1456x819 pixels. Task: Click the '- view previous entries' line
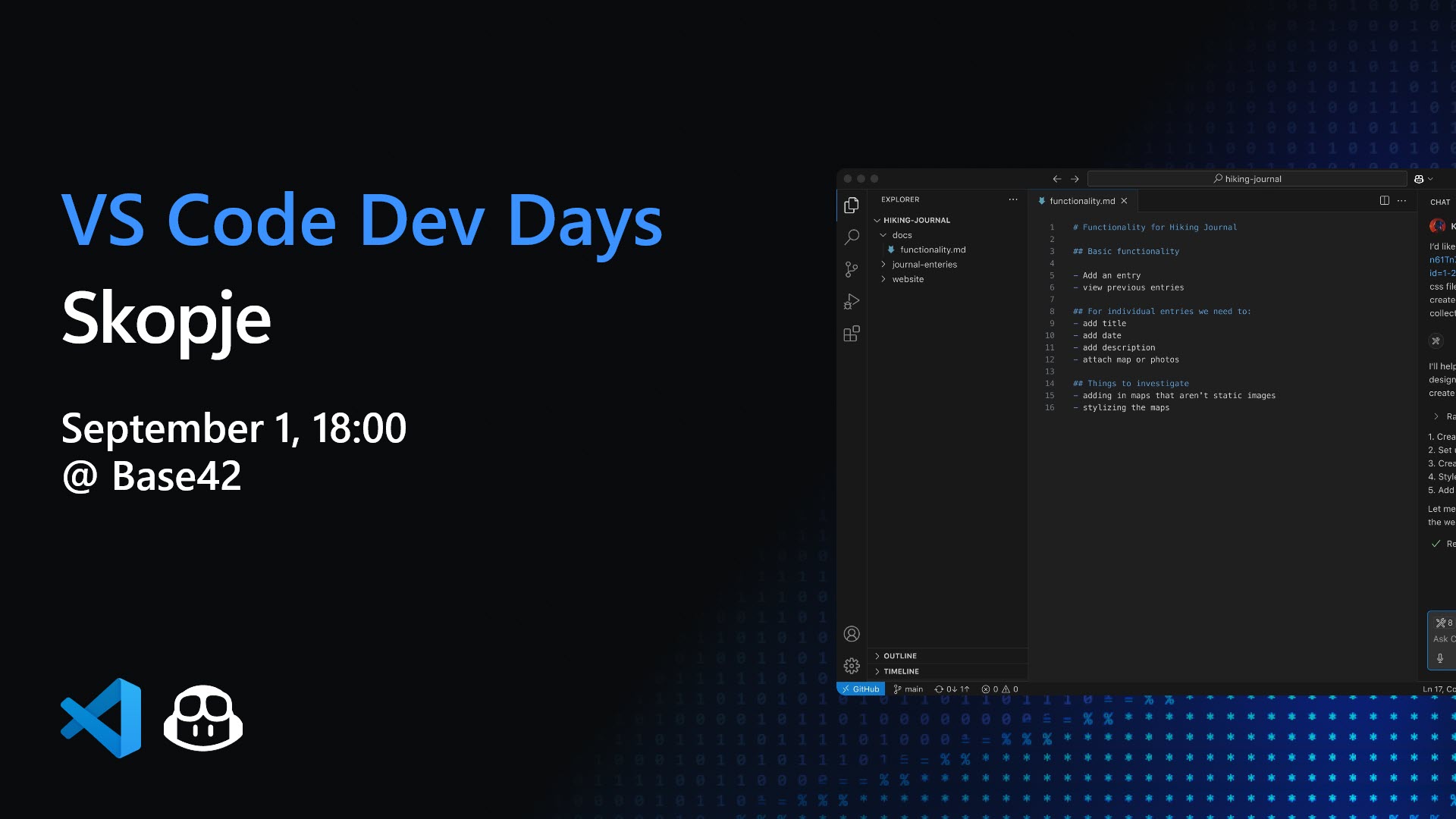pos(1128,288)
